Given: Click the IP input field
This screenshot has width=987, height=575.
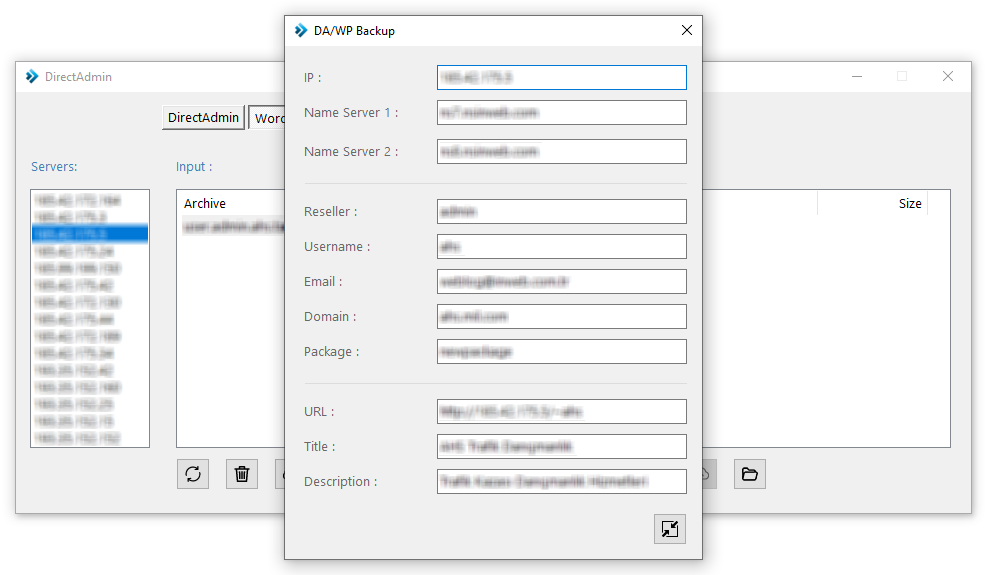Looking at the screenshot, I should pyautogui.click(x=561, y=77).
